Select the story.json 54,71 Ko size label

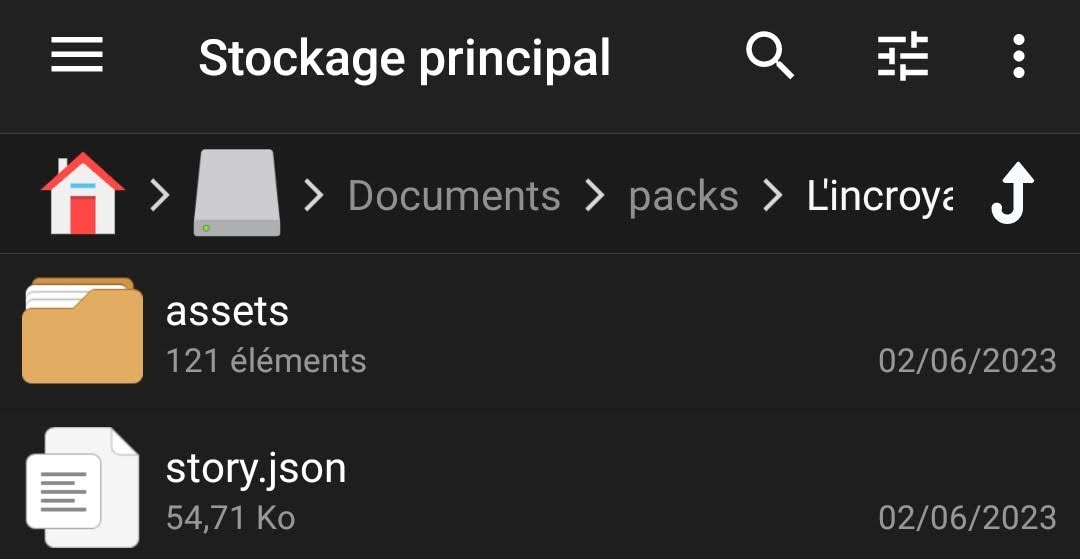point(231,518)
